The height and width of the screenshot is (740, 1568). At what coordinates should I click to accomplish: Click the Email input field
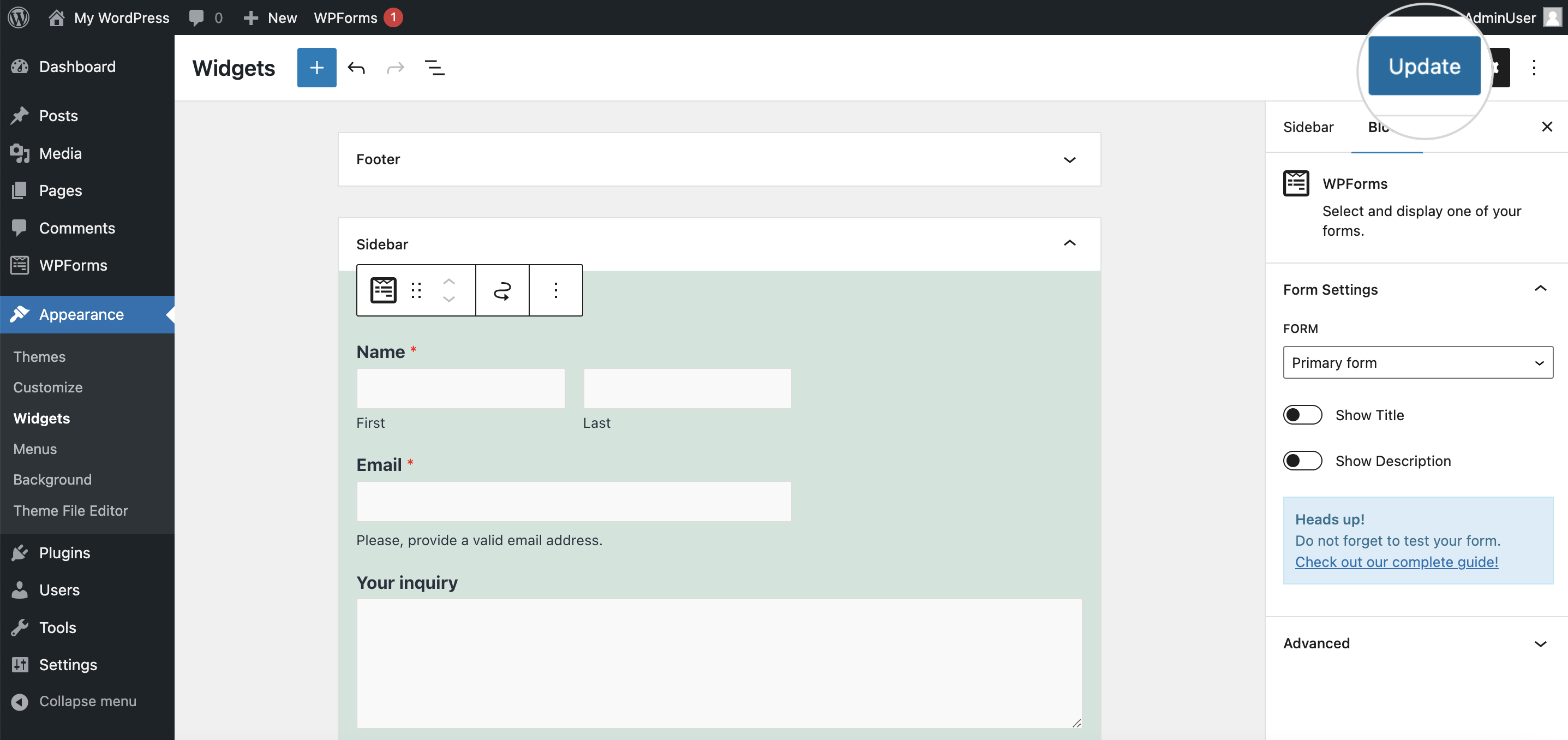pos(574,502)
